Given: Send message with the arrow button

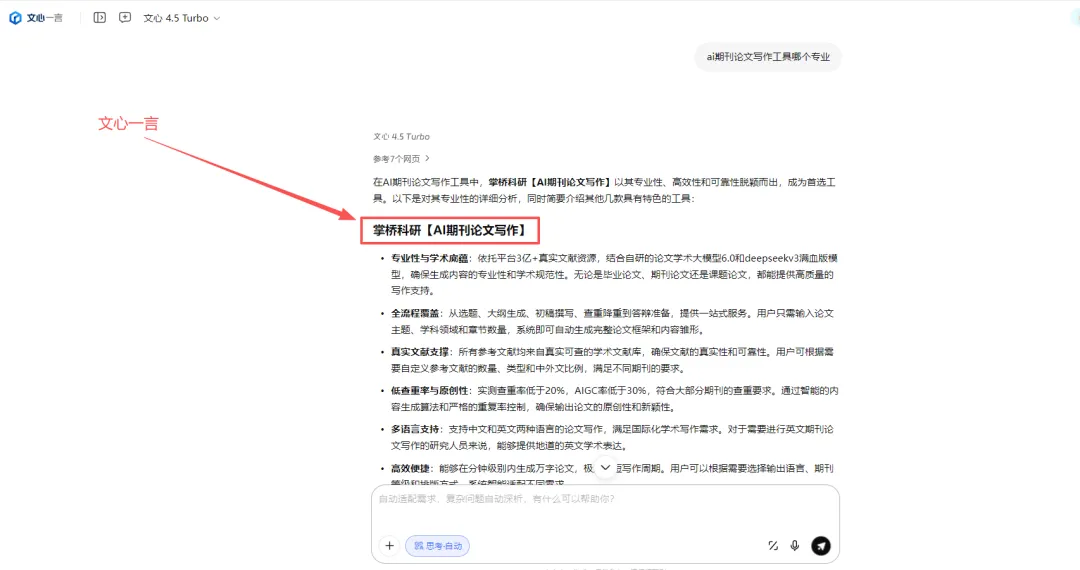Looking at the screenshot, I should click(x=820, y=546).
